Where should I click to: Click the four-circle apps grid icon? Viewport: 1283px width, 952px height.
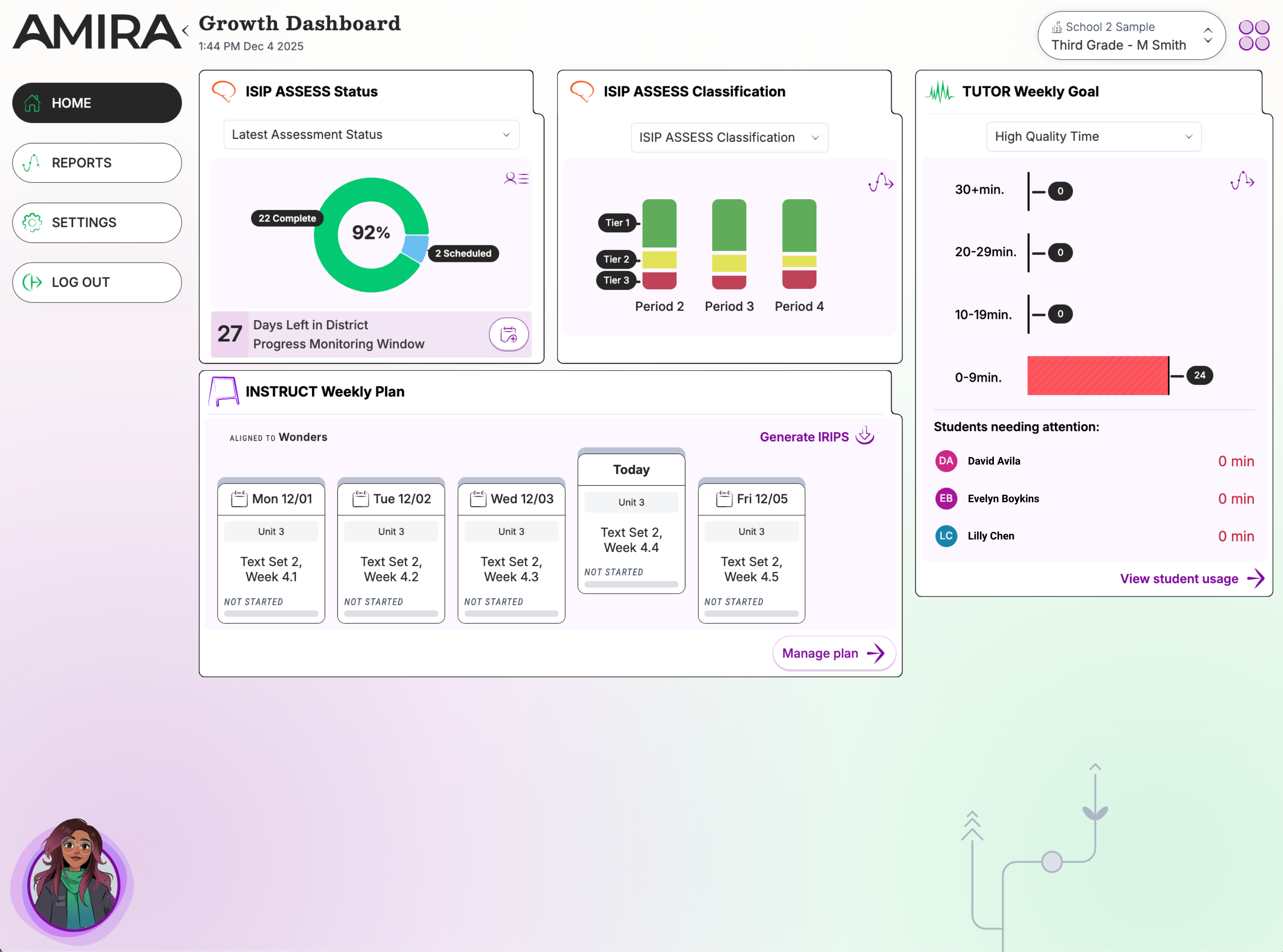1254,36
